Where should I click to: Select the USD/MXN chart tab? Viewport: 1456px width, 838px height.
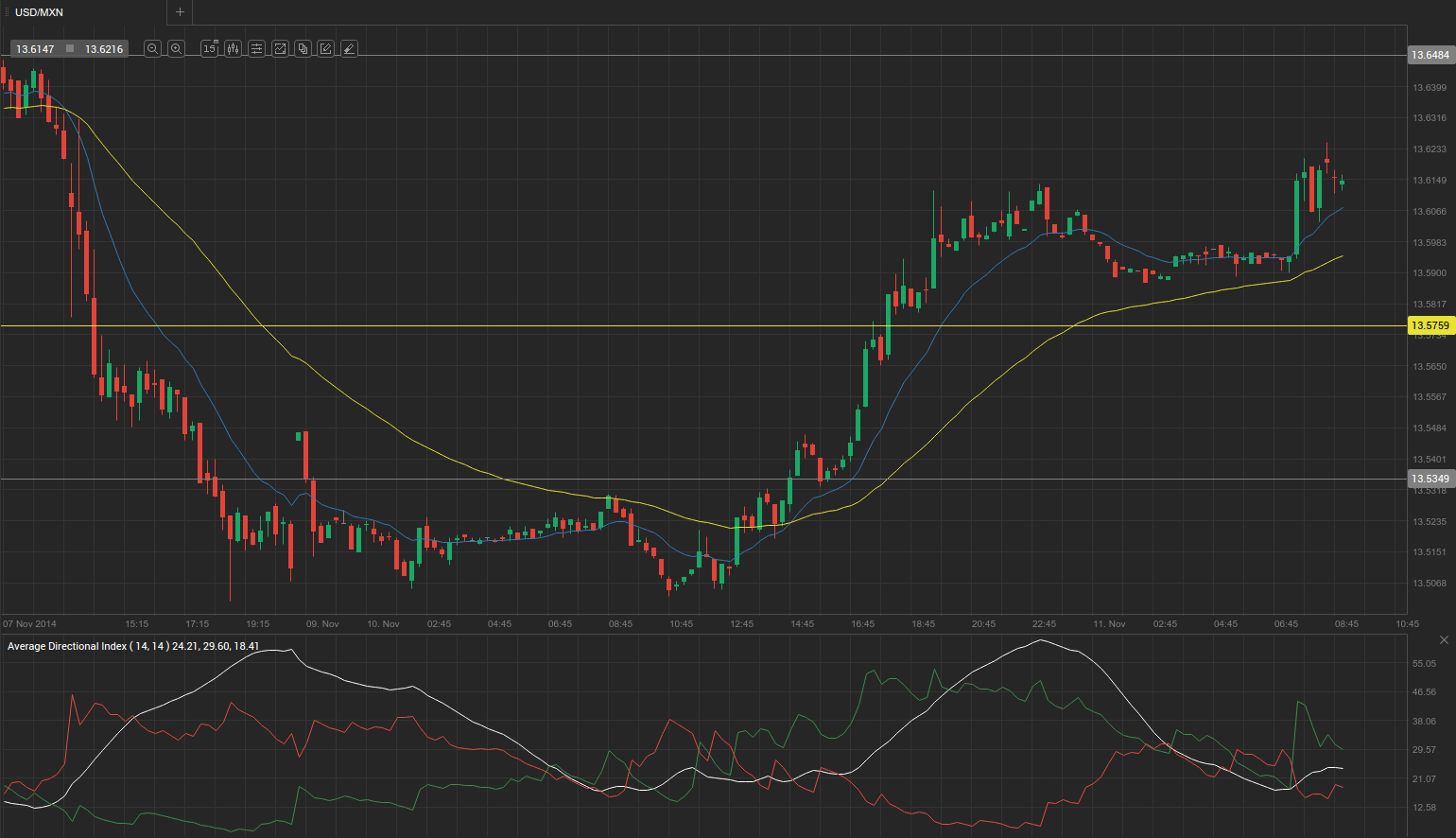coord(40,12)
